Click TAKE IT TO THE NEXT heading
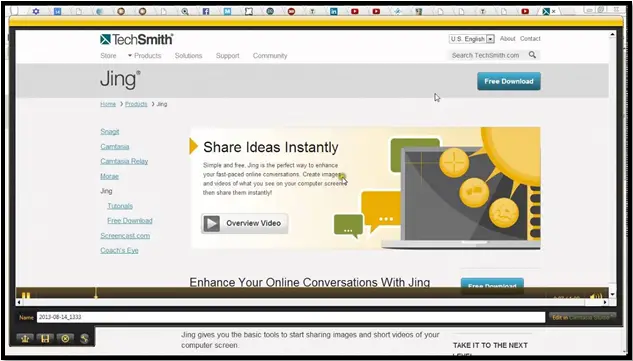 point(490,345)
